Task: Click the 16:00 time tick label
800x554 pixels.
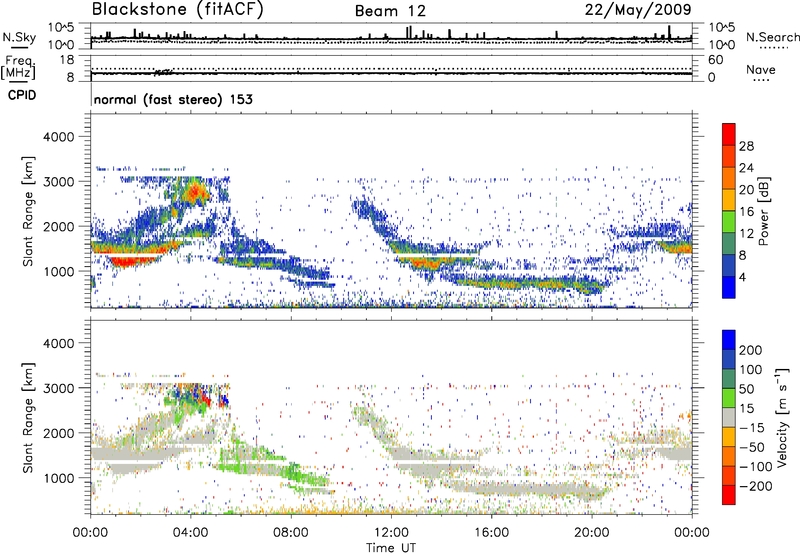Action: point(492,533)
